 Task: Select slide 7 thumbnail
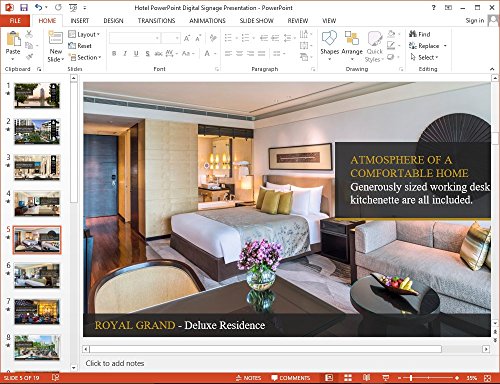pyautogui.click(x=37, y=312)
